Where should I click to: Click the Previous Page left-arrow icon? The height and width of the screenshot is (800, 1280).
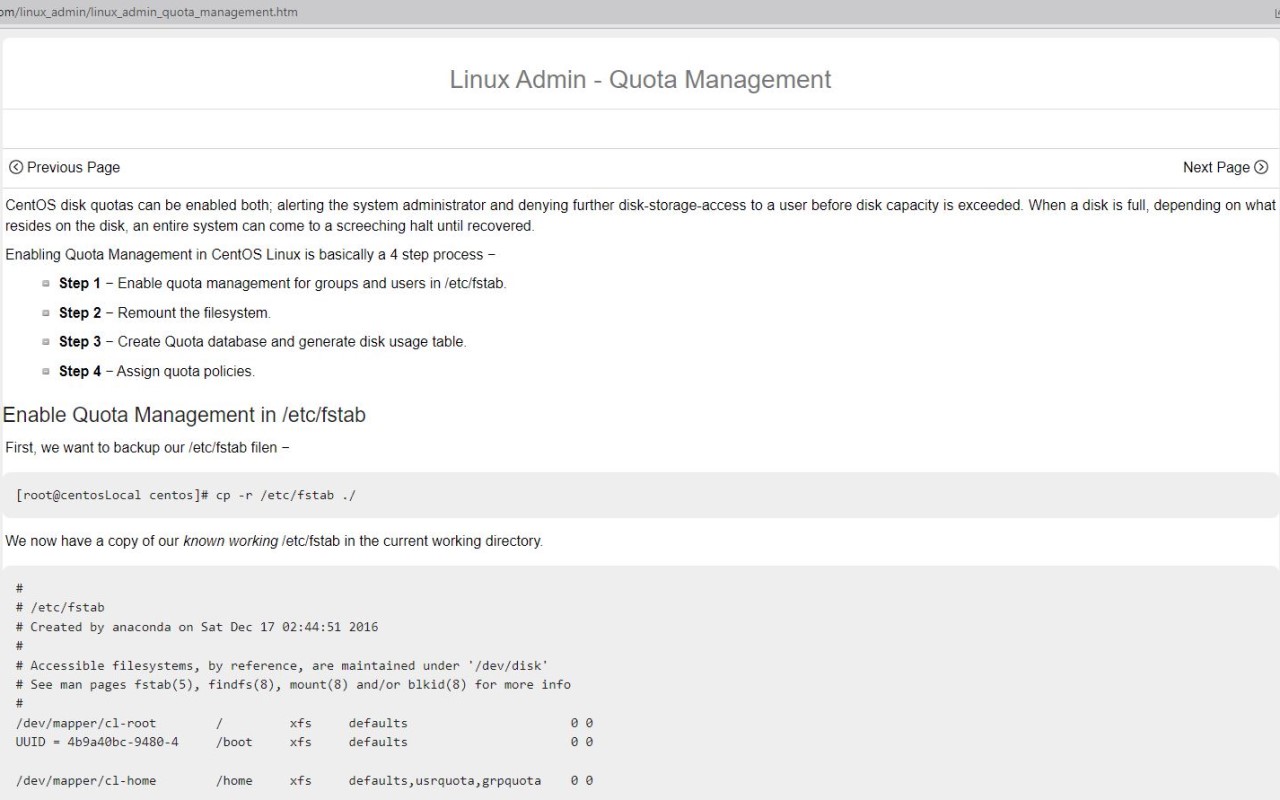coord(16,167)
